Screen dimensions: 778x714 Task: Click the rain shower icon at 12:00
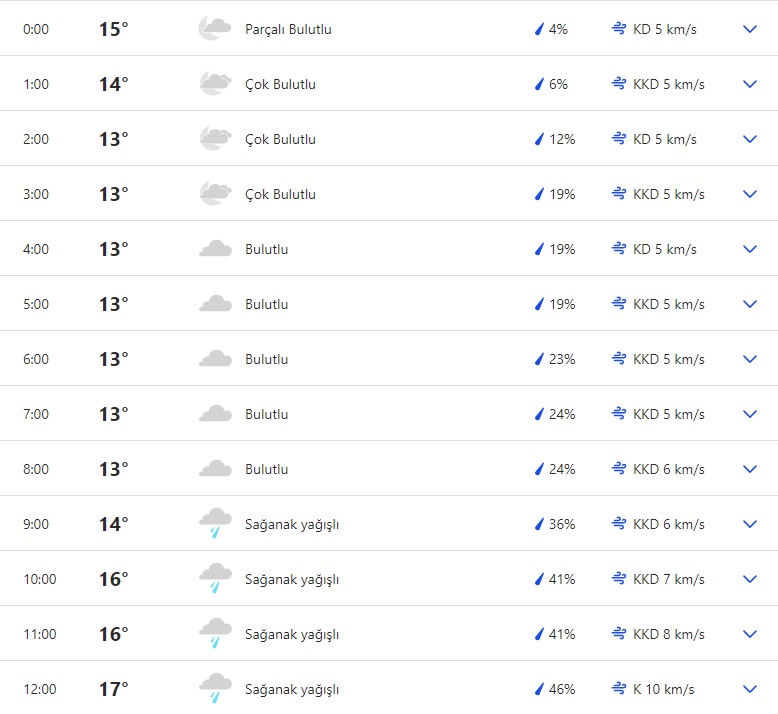pyautogui.click(x=215, y=688)
